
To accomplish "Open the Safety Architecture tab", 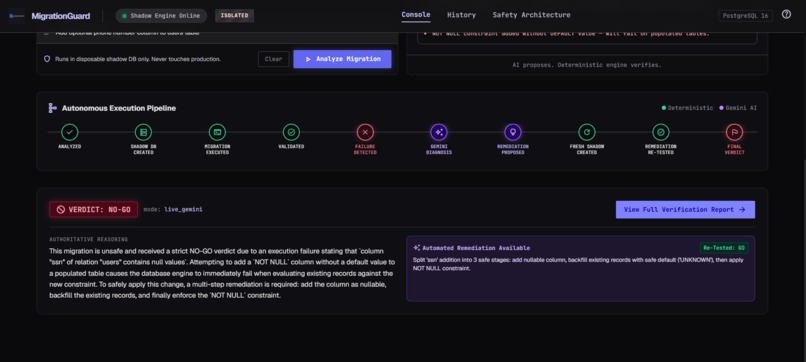I will pos(531,15).
